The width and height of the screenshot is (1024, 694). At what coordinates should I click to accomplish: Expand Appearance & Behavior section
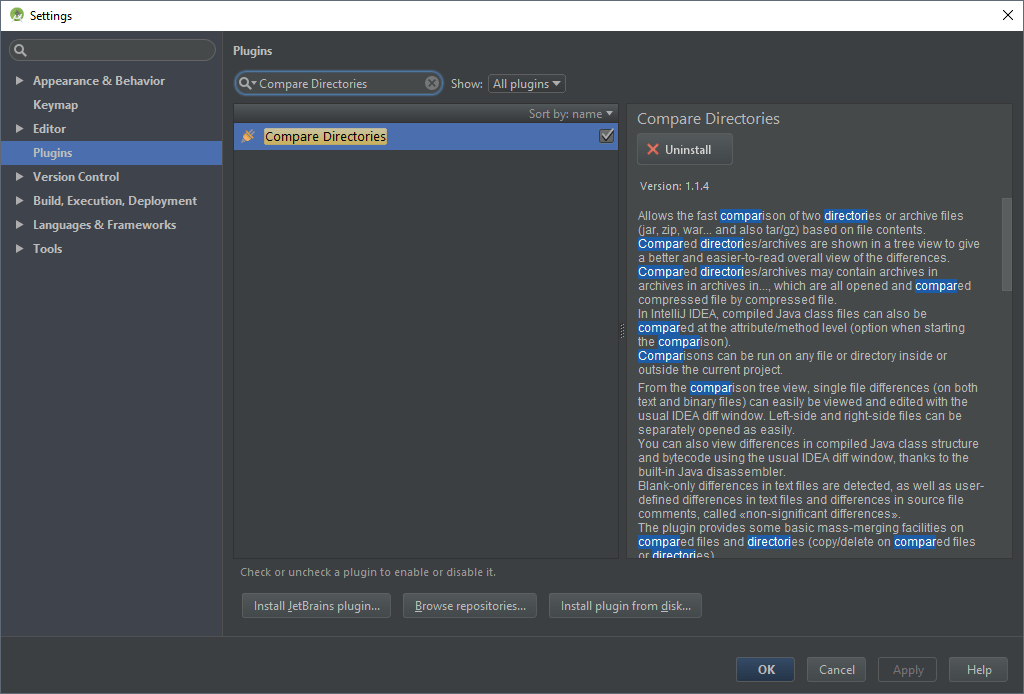pos(19,80)
